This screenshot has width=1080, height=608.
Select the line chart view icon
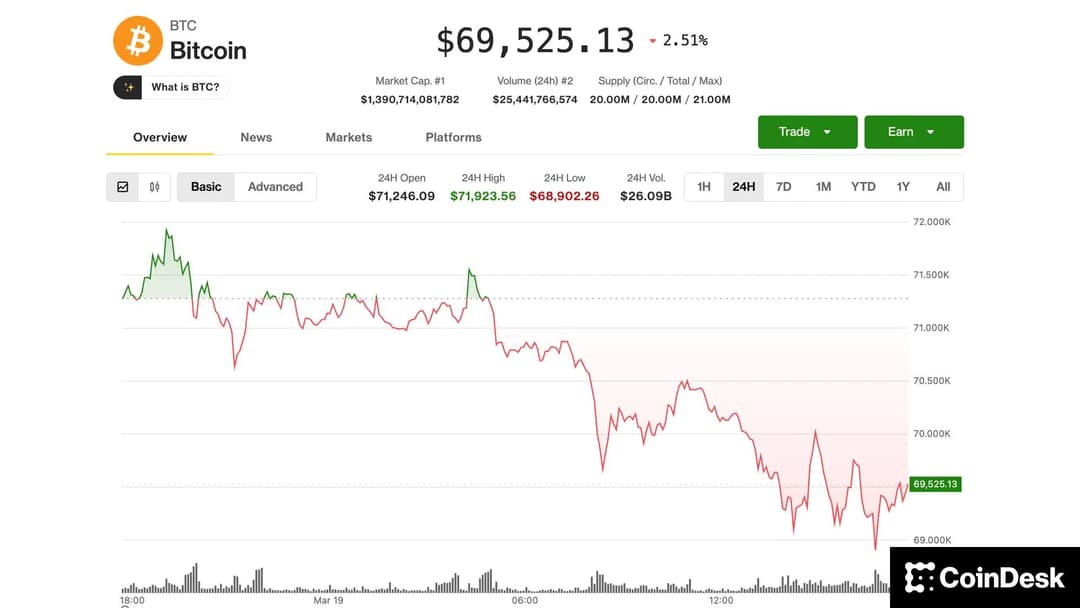pyautogui.click(x=123, y=187)
